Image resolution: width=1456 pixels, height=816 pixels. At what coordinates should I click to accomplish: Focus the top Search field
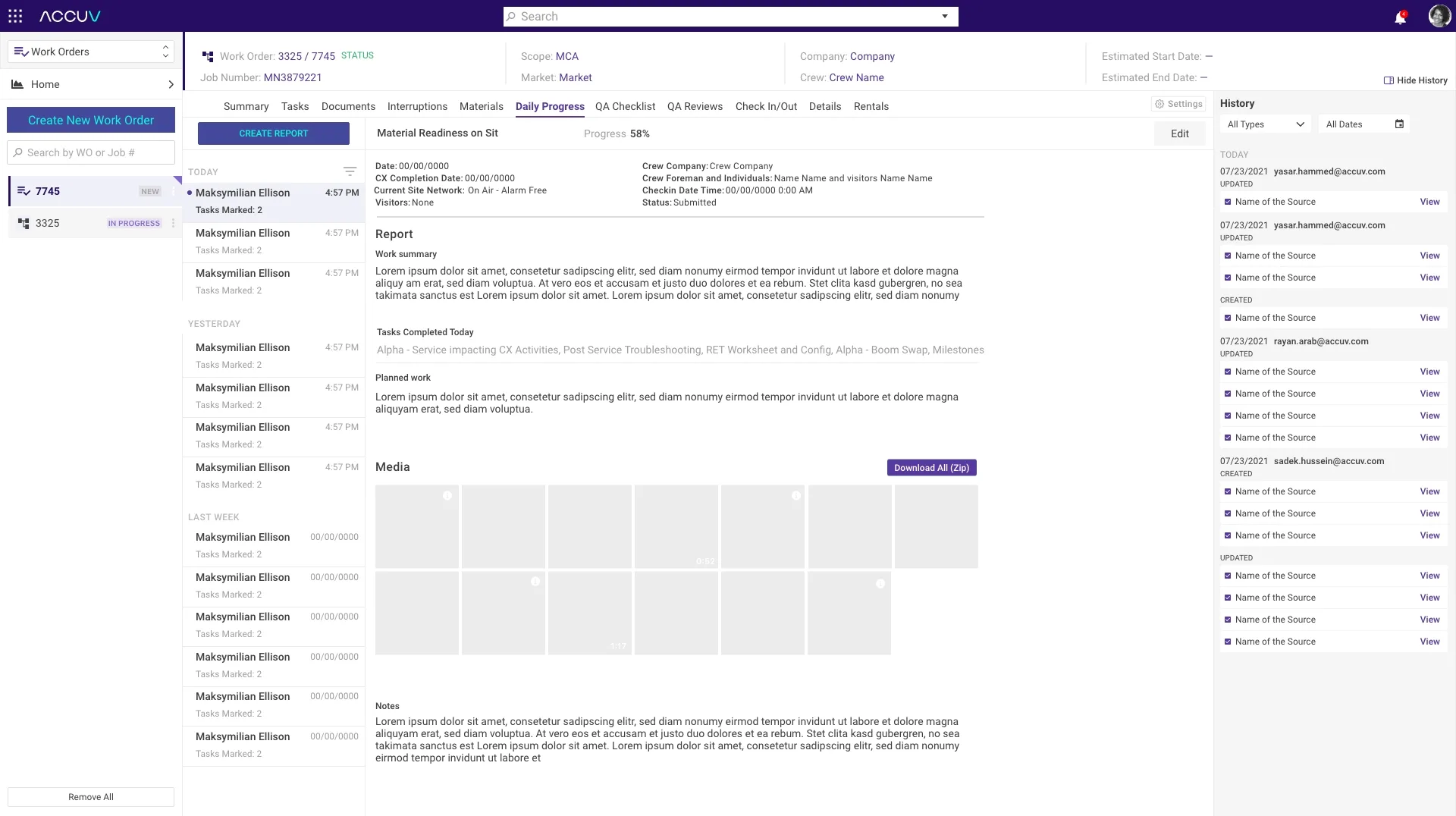(x=731, y=17)
